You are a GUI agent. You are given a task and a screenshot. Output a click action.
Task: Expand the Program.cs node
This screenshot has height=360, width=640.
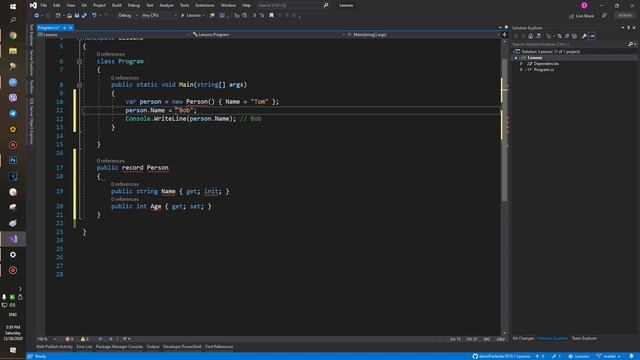pos(521,70)
